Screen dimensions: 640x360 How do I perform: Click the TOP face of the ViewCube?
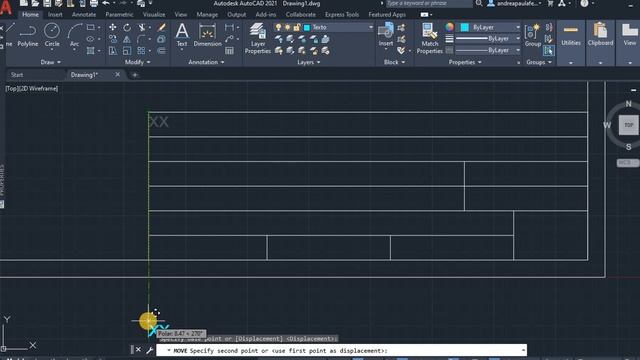pyautogui.click(x=629, y=125)
